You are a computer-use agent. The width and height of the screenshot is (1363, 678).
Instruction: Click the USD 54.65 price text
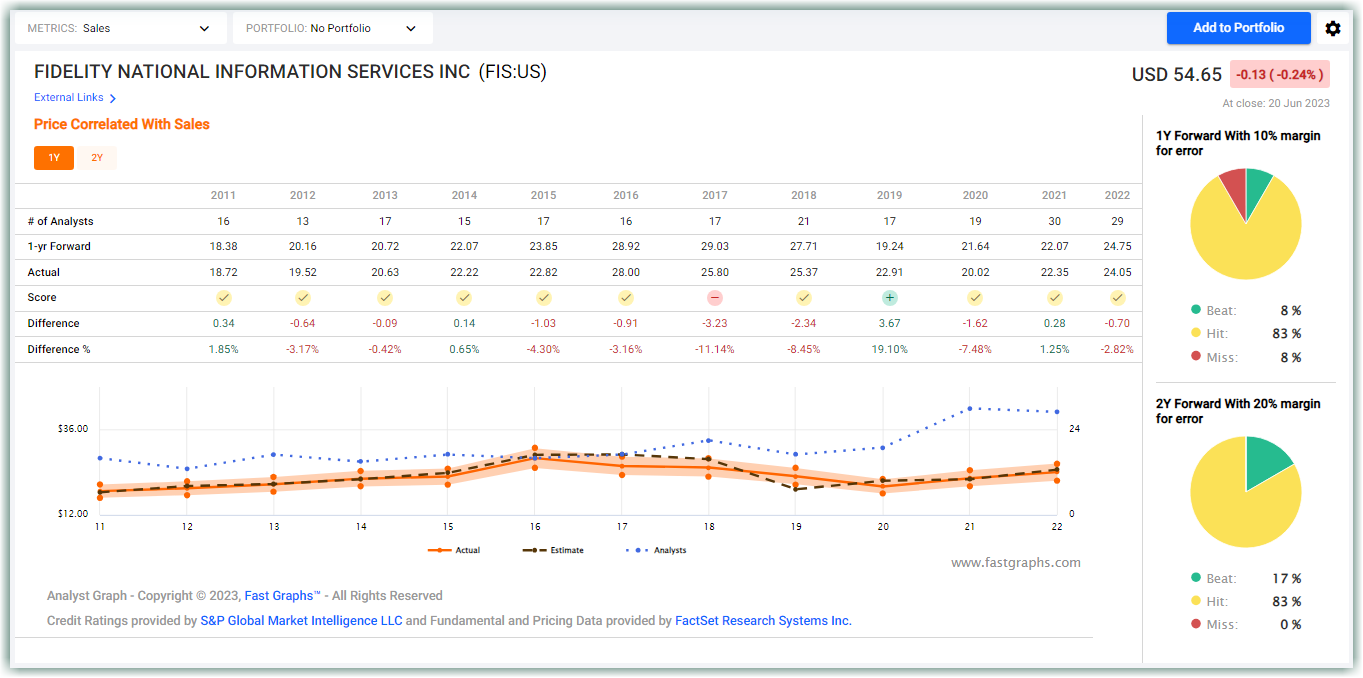1177,75
